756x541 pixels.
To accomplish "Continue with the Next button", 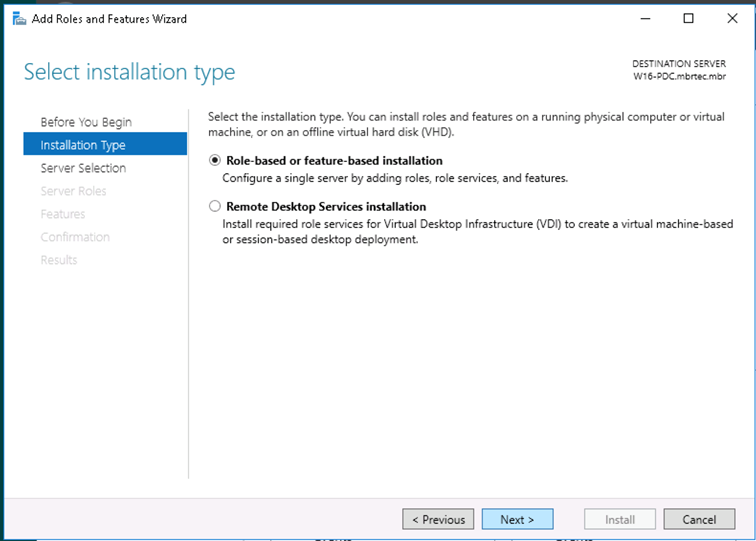I will click(x=517, y=519).
